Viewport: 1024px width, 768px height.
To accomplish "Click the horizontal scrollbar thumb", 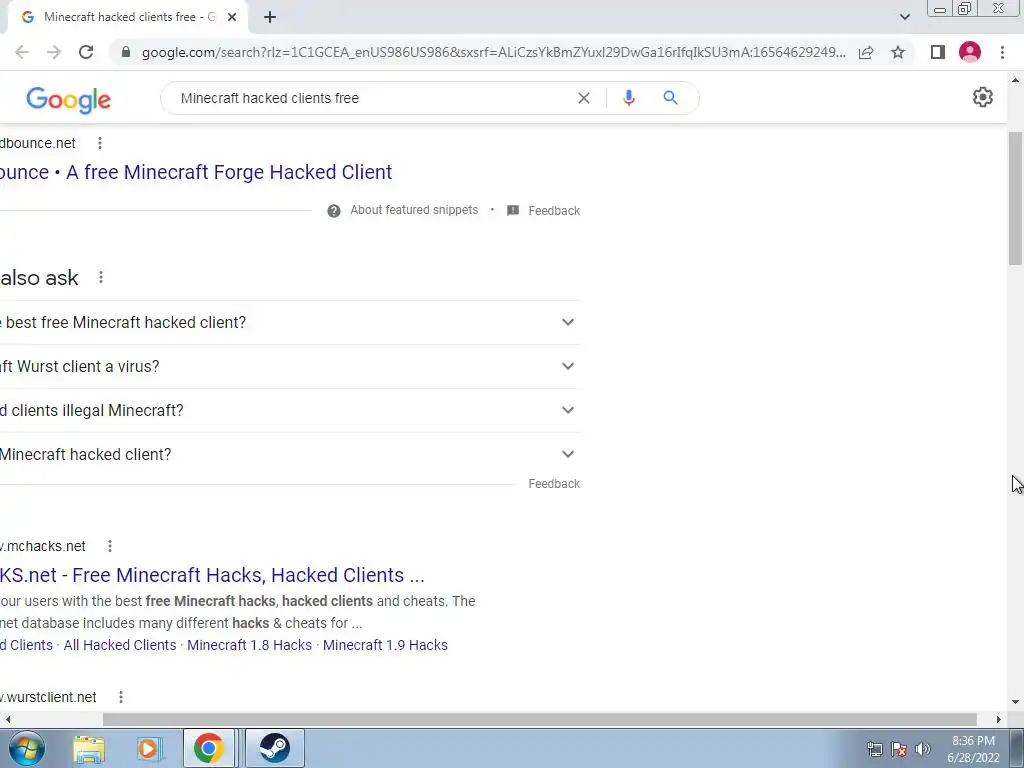I will tap(539, 720).
